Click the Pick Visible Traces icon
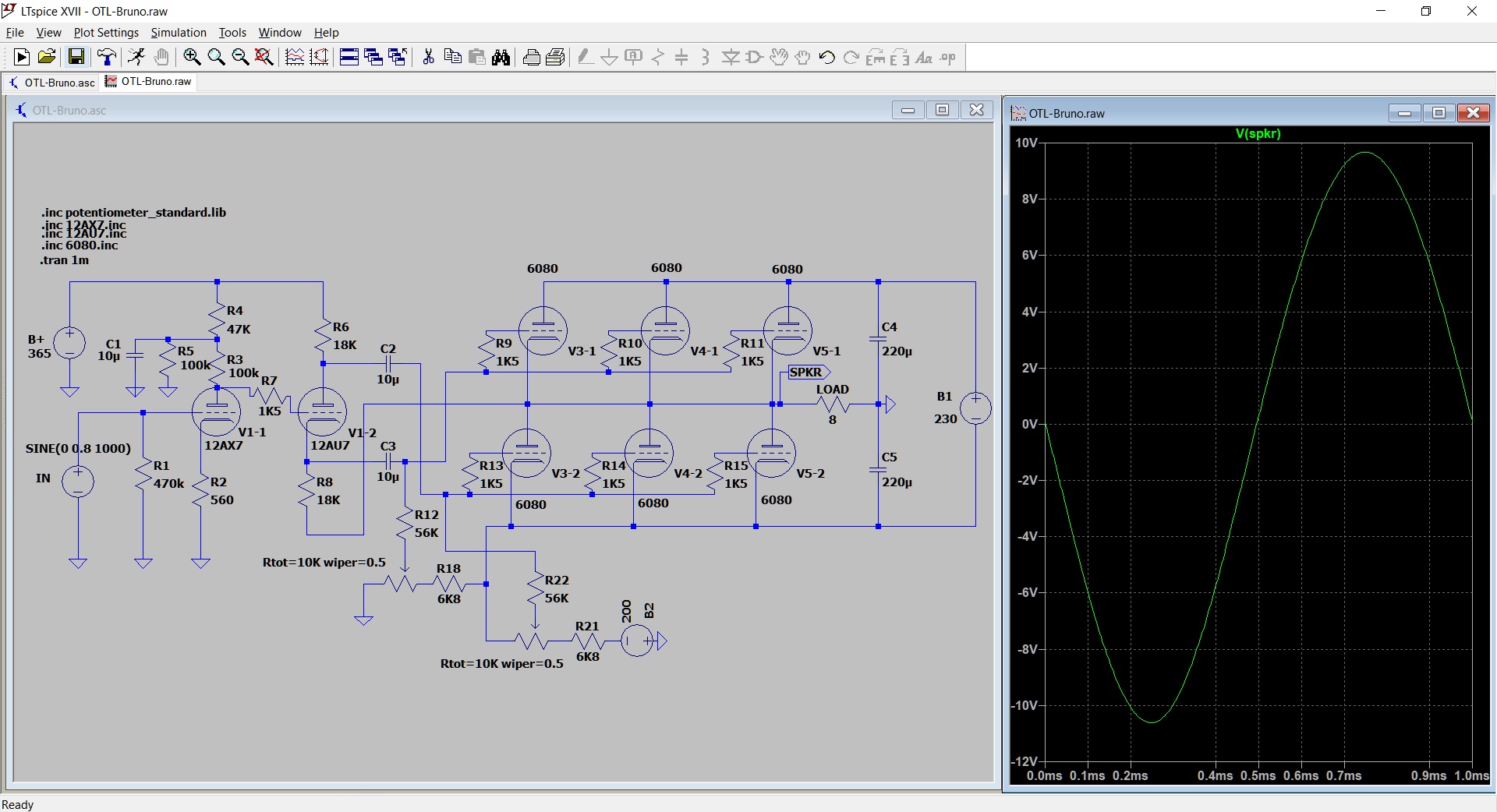The width and height of the screenshot is (1497, 812). click(319, 57)
